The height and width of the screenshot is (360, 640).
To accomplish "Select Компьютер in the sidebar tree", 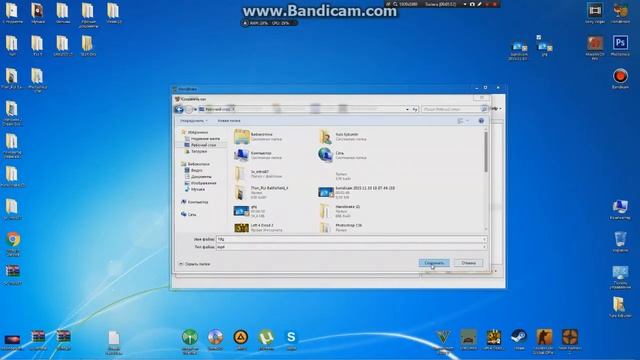I will pos(195,202).
